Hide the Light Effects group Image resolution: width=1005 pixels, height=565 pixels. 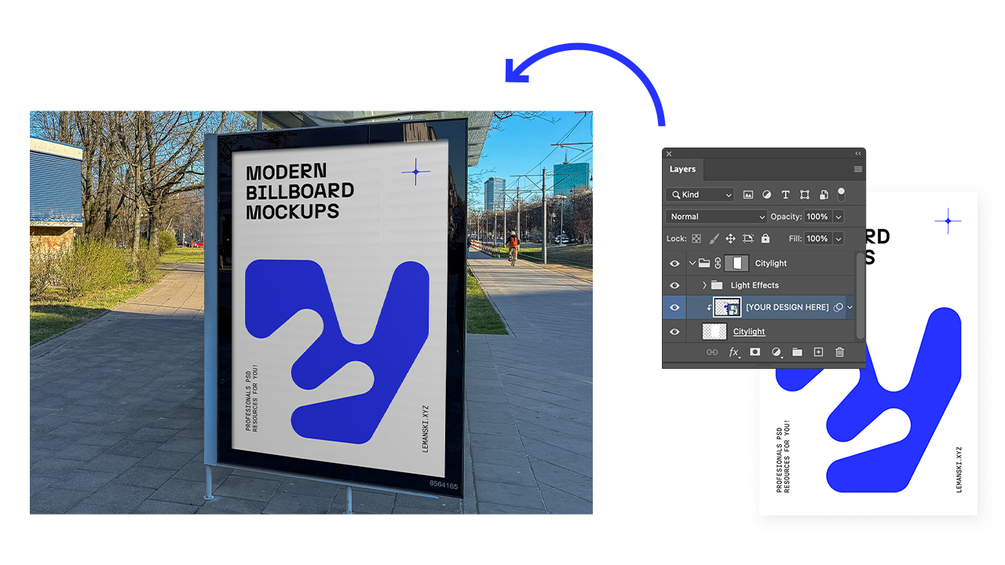(x=674, y=285)
